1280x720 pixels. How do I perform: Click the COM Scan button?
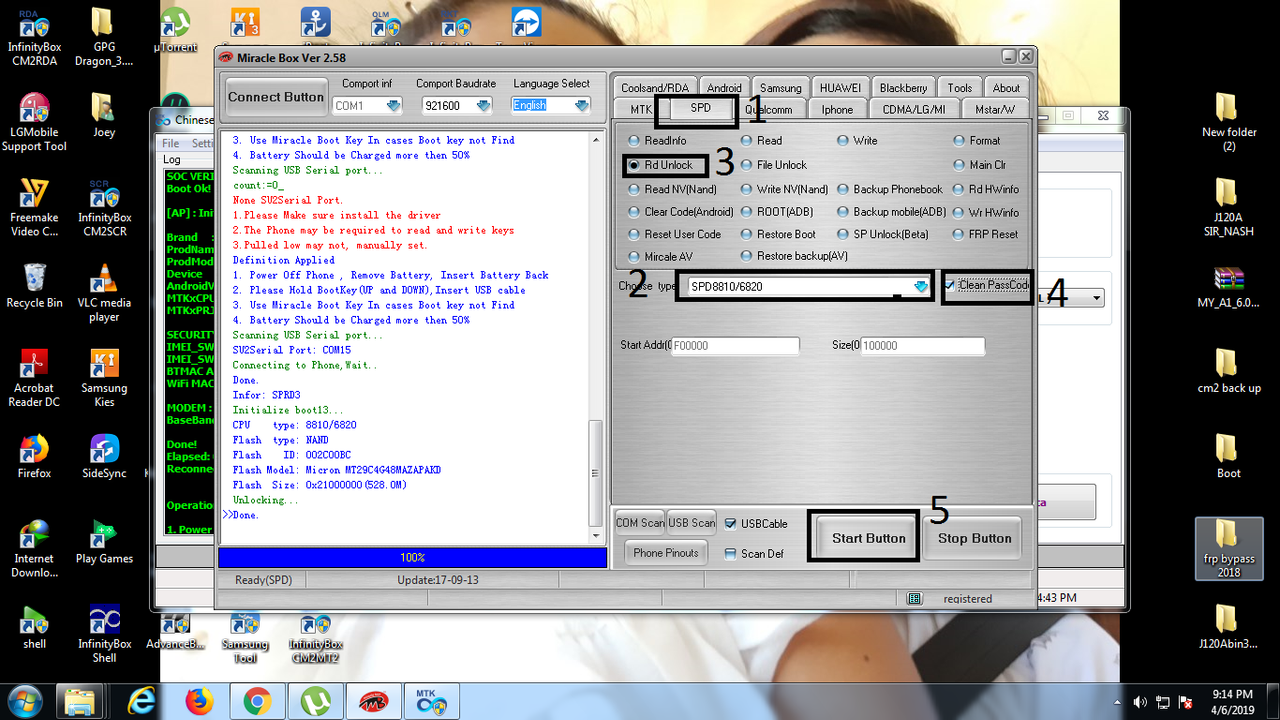(x=640, y=523)
